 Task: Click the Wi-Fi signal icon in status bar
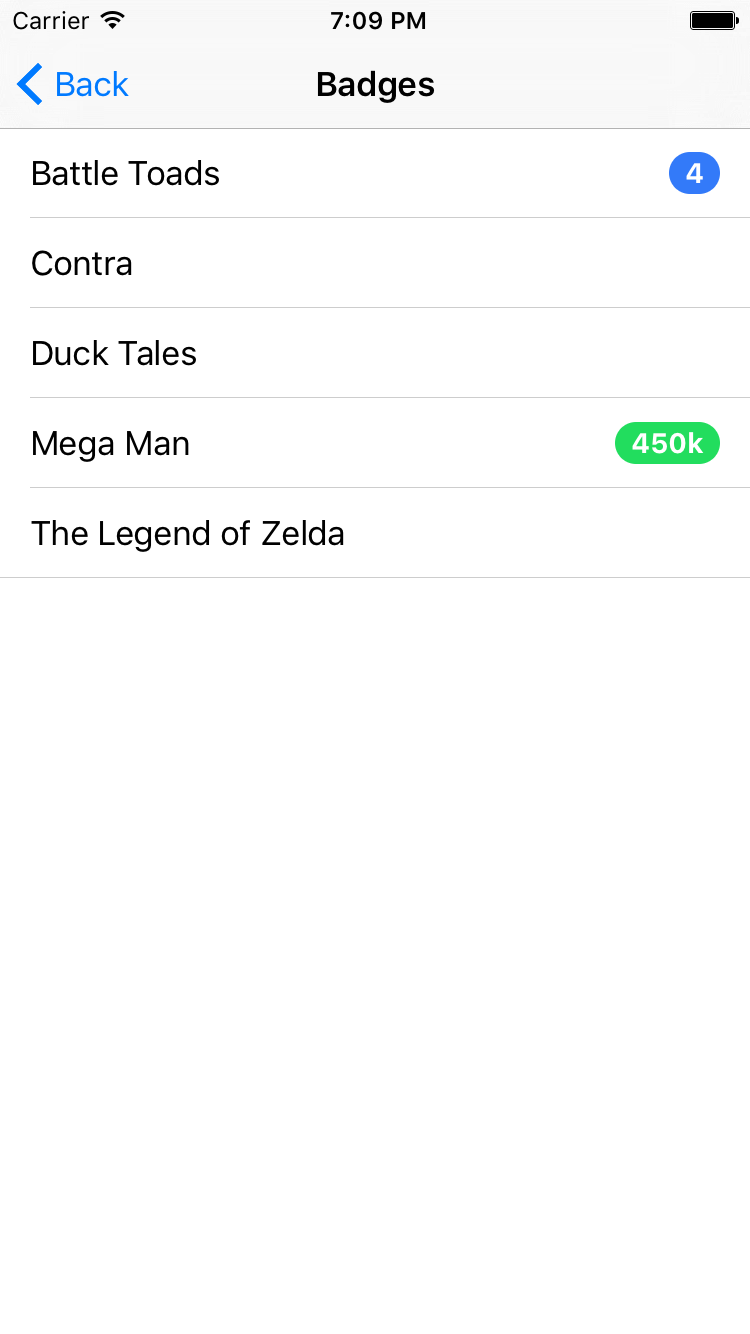113,20
